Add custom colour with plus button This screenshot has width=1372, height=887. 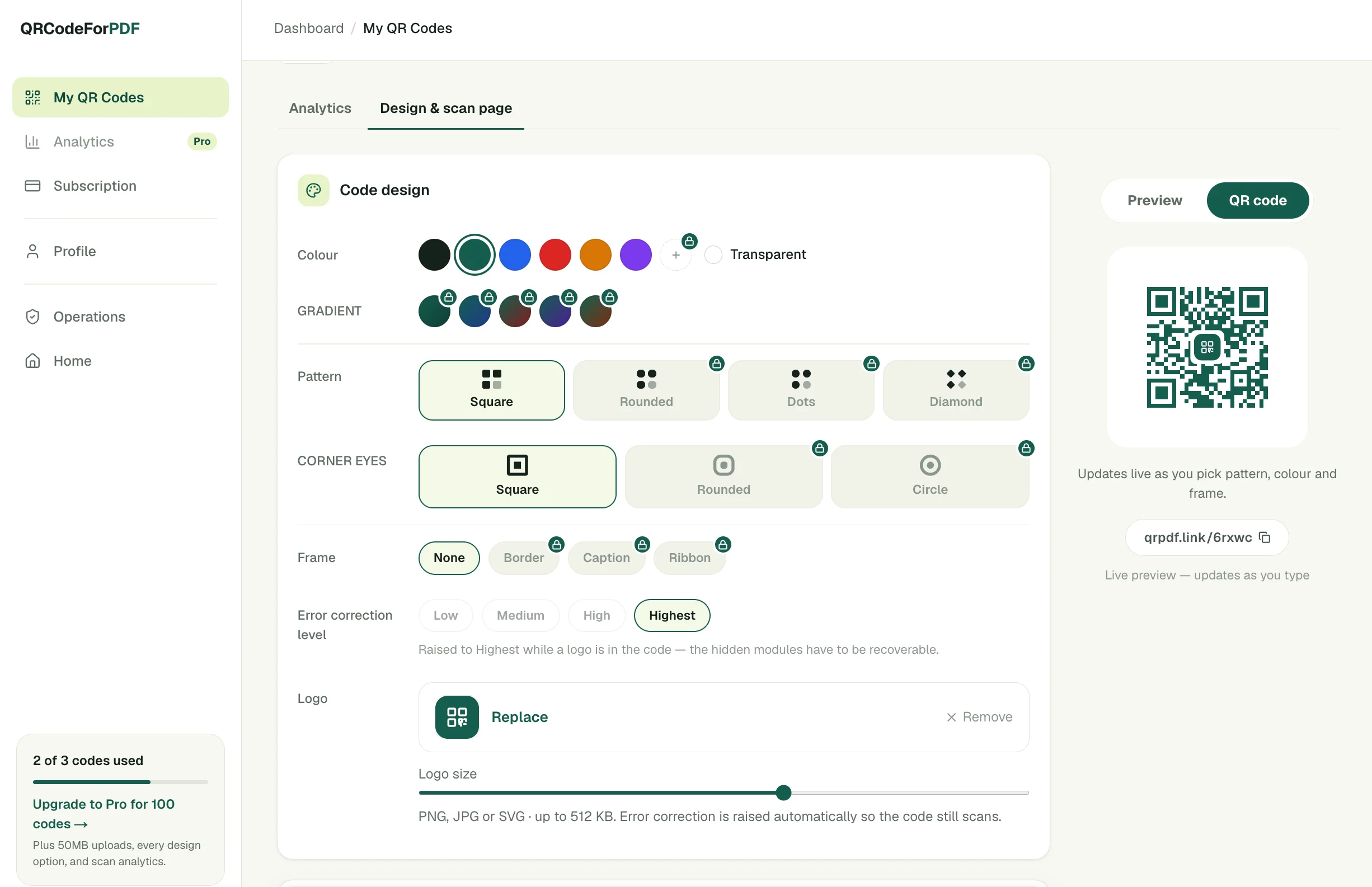(x=676, y=254)
